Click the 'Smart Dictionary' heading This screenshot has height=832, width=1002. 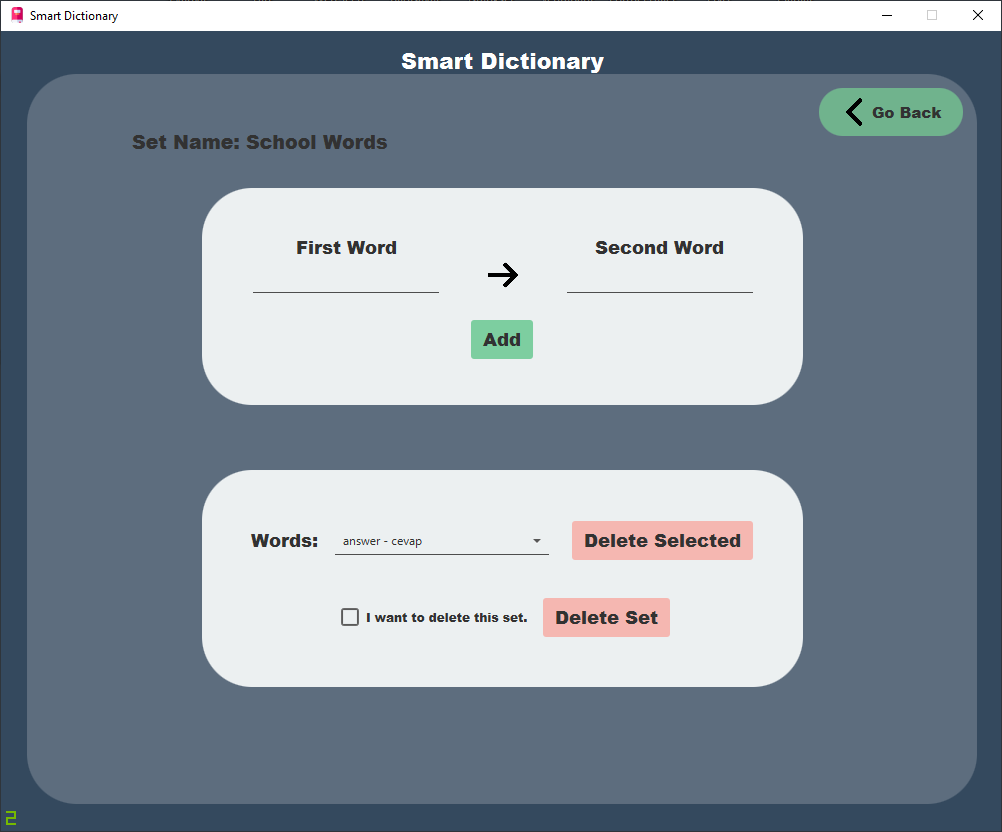502,61
